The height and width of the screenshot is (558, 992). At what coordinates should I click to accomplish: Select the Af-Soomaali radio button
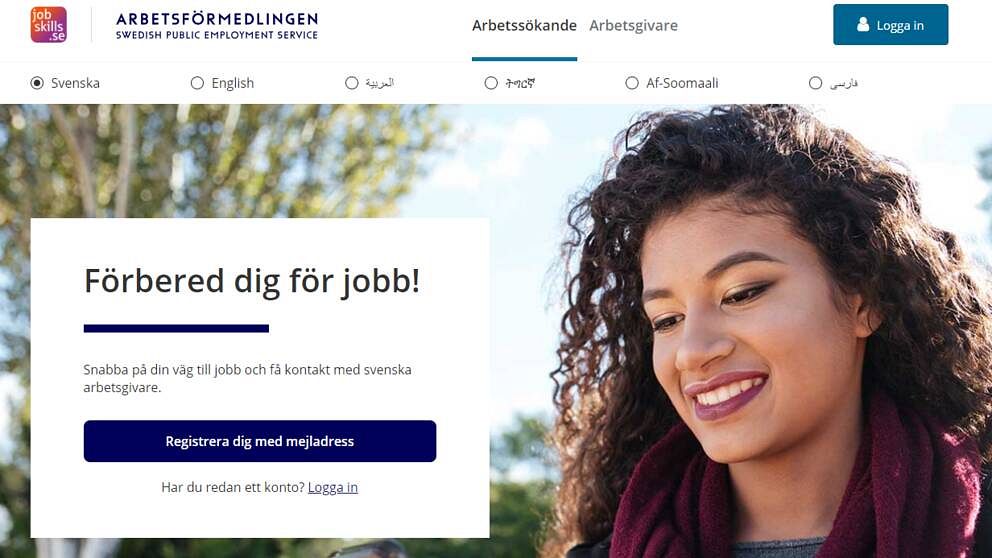coord(632,83)
